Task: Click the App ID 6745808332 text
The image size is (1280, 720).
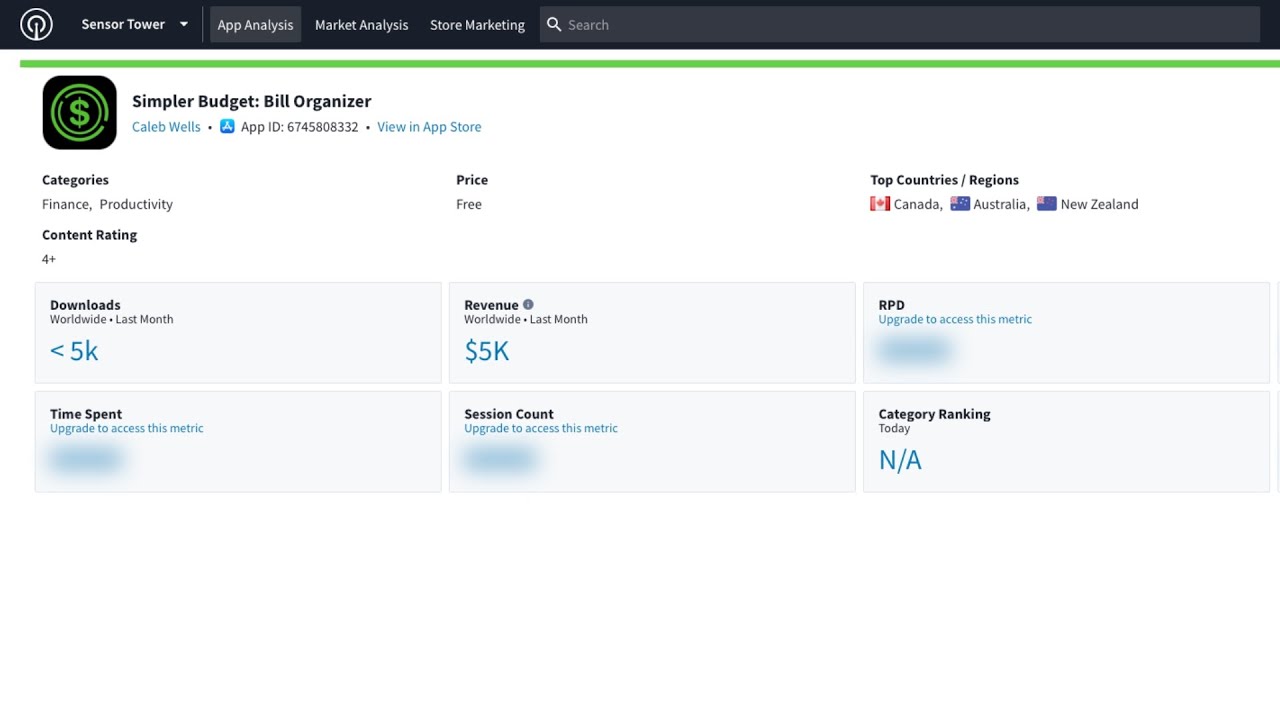Action: click(x=299, y=127)
